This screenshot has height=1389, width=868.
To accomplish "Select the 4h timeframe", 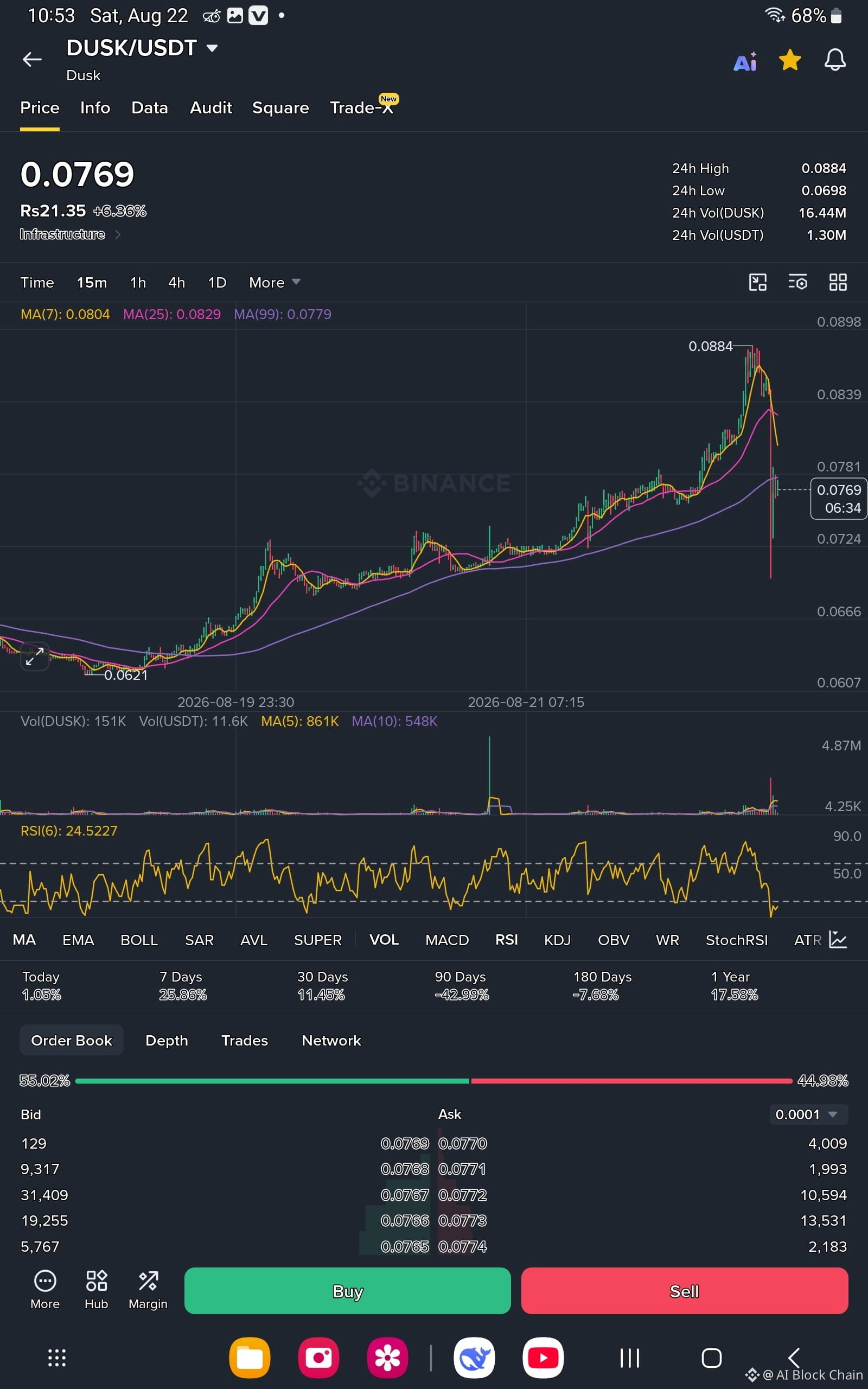I will (x=176, y=282).
